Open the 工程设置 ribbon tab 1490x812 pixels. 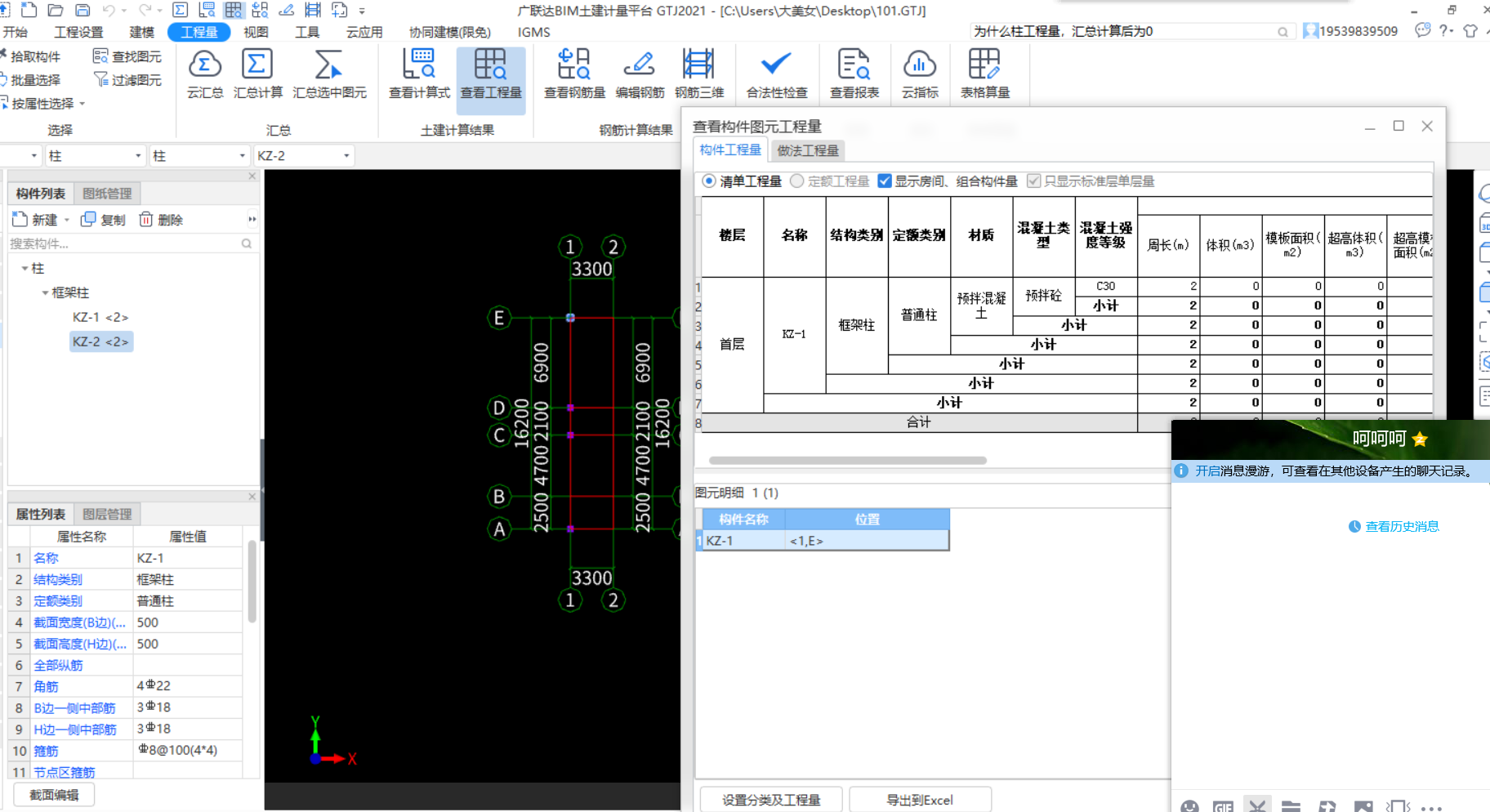(78, 32)
